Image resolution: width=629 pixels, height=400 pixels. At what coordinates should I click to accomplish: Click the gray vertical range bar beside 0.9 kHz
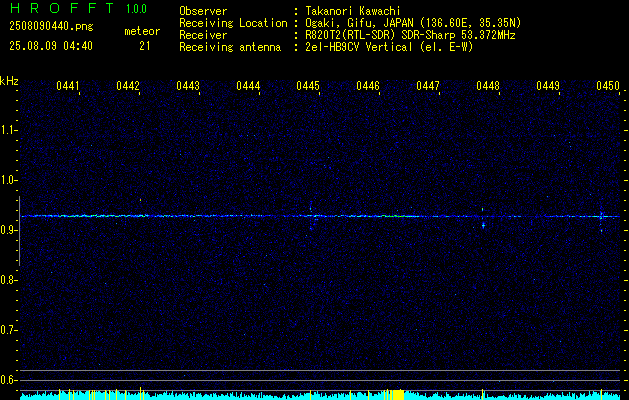[19, 231]
